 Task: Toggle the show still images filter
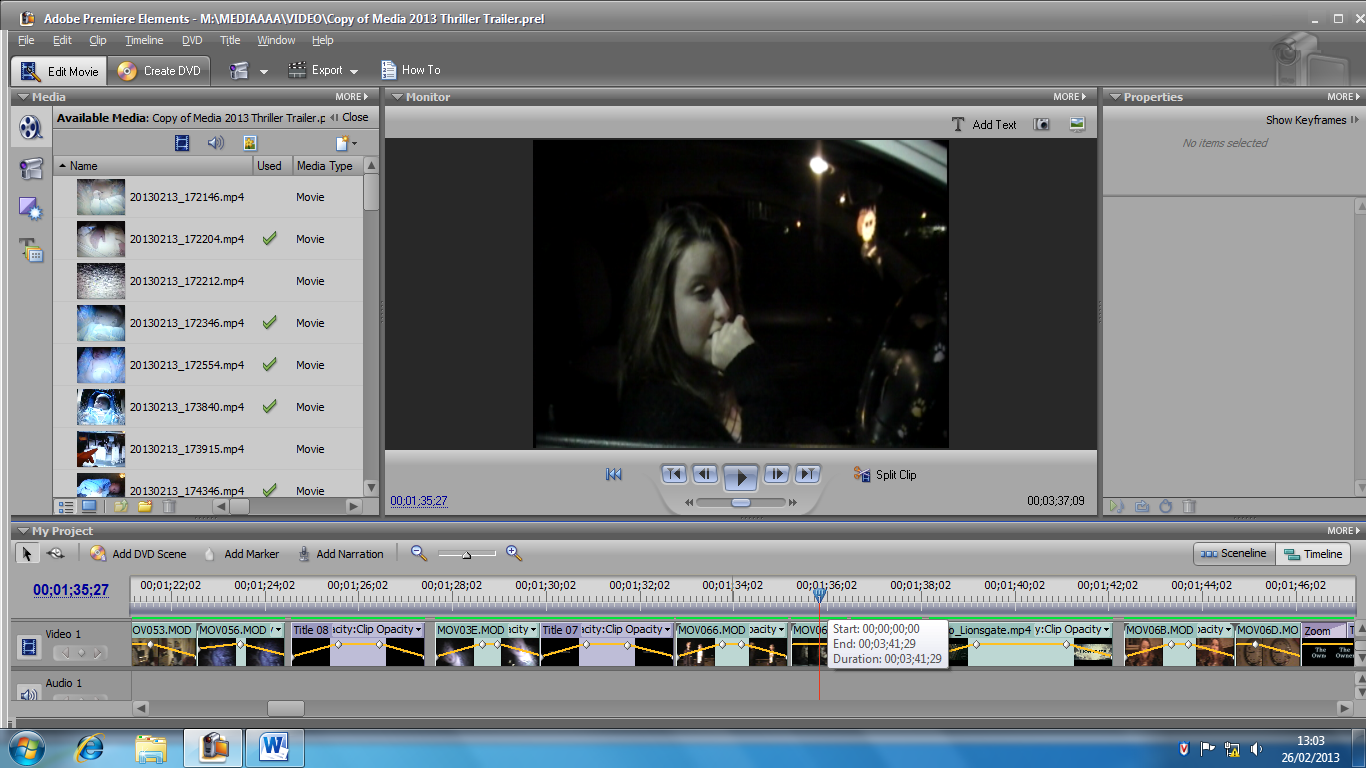pyautogui.click(x=249, y=143)
